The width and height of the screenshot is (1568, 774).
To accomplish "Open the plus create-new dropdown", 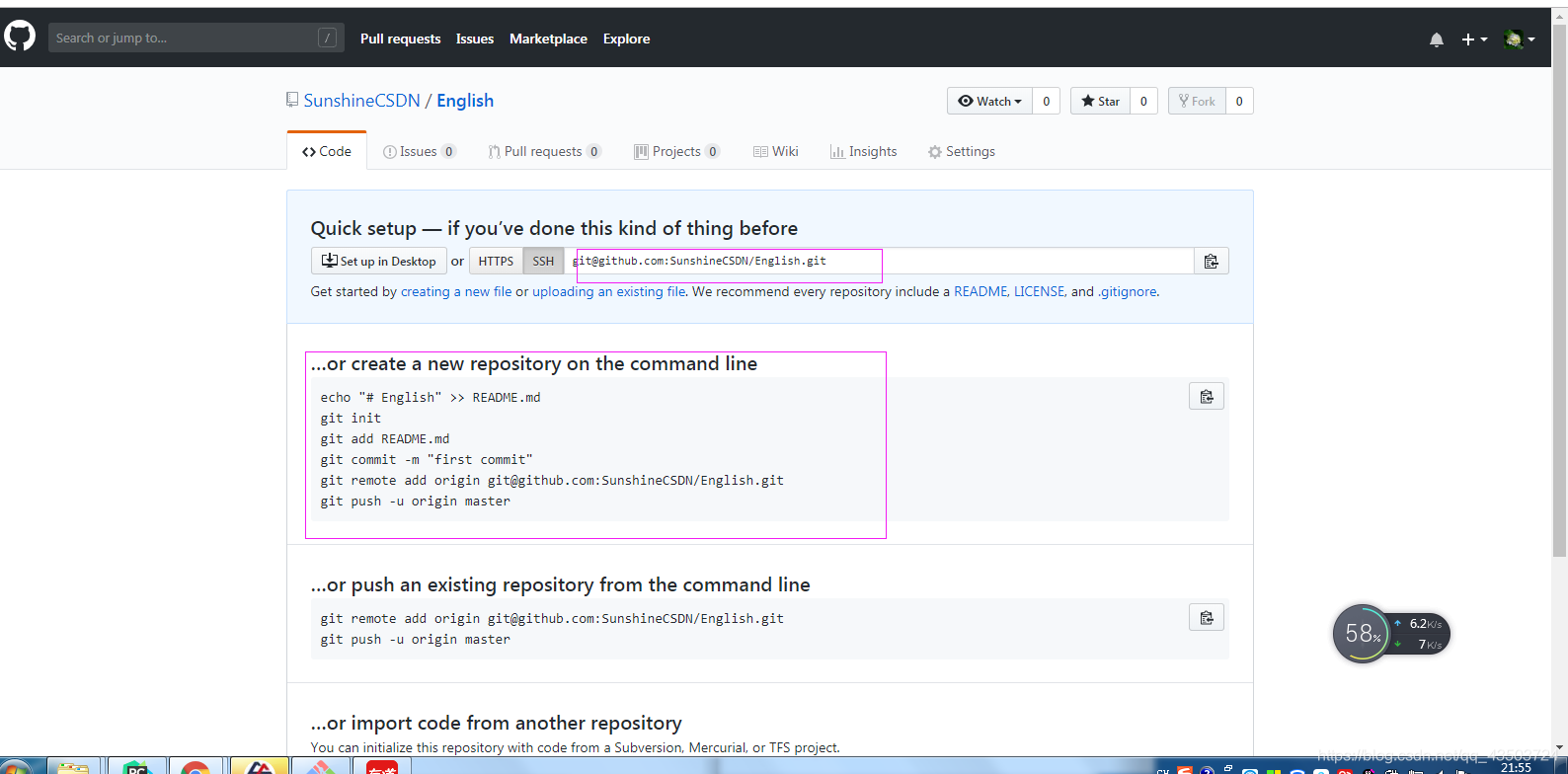I will (1474, 39).
